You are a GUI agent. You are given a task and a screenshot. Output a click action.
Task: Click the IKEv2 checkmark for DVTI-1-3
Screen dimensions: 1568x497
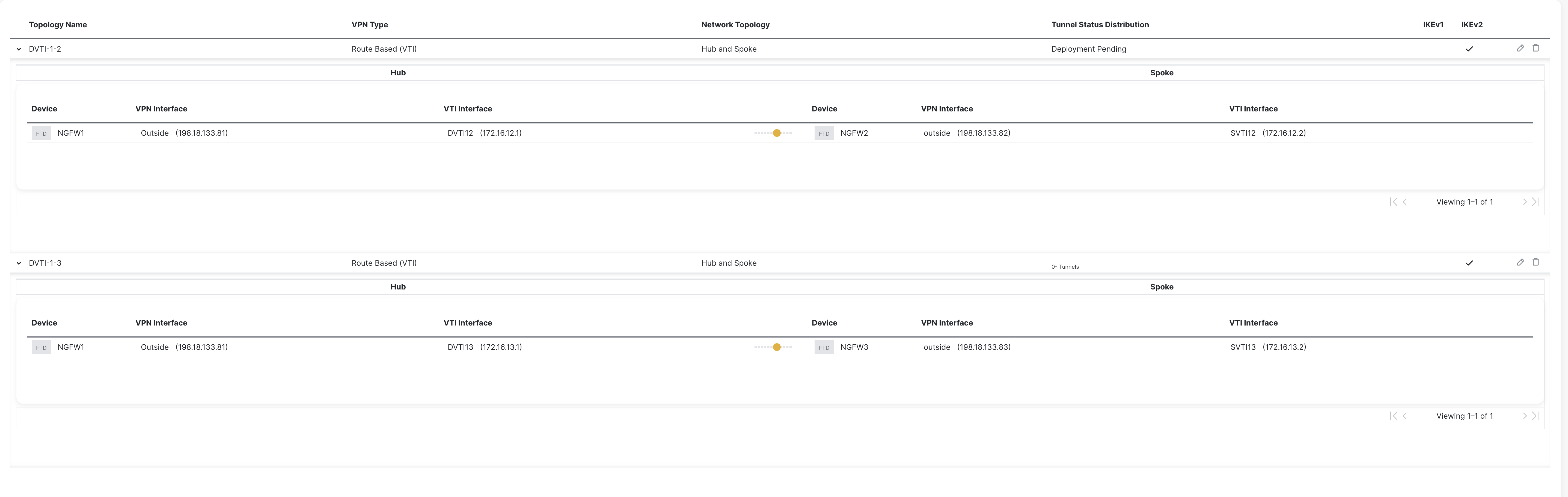[1469, 263]
